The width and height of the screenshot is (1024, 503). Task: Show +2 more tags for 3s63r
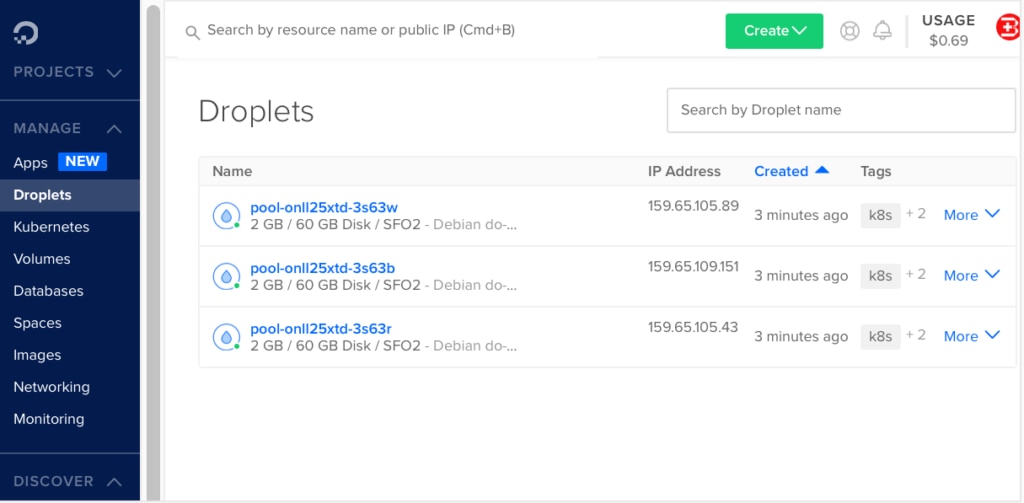coord(916,335)
